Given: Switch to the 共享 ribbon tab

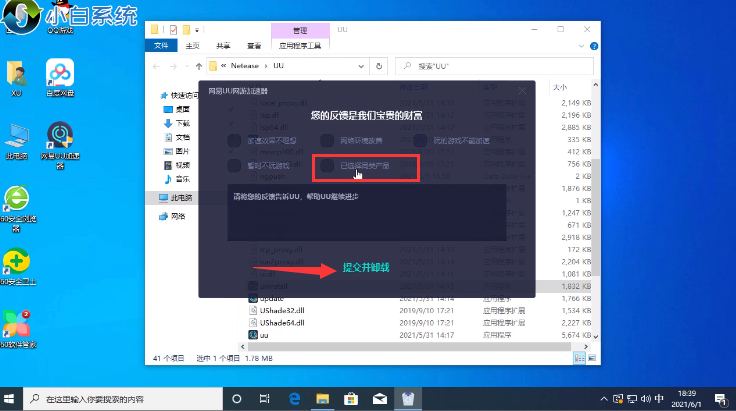Looking at the screenshot, I should click(223, 46).
